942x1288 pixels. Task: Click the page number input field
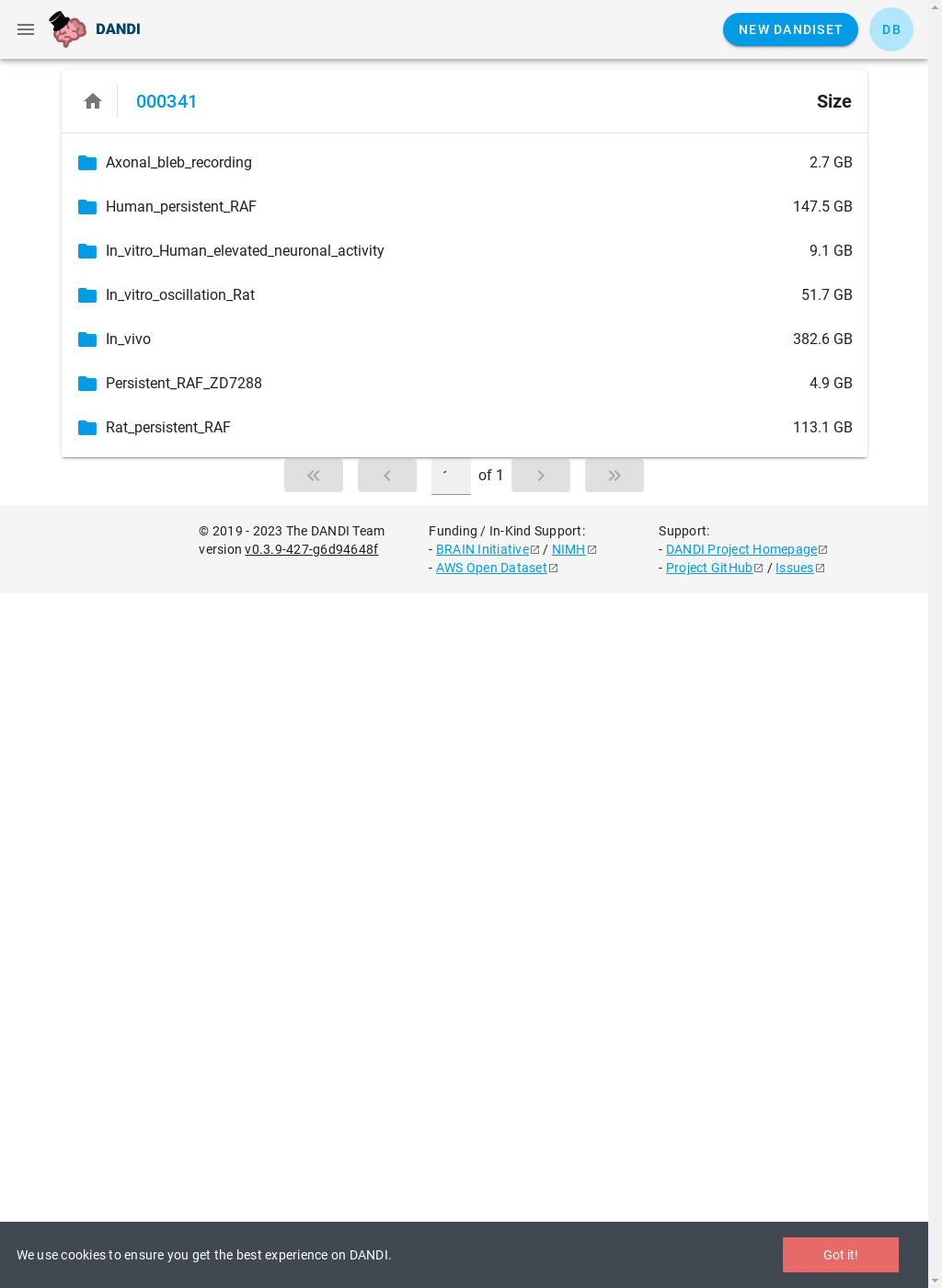[451, 476]
